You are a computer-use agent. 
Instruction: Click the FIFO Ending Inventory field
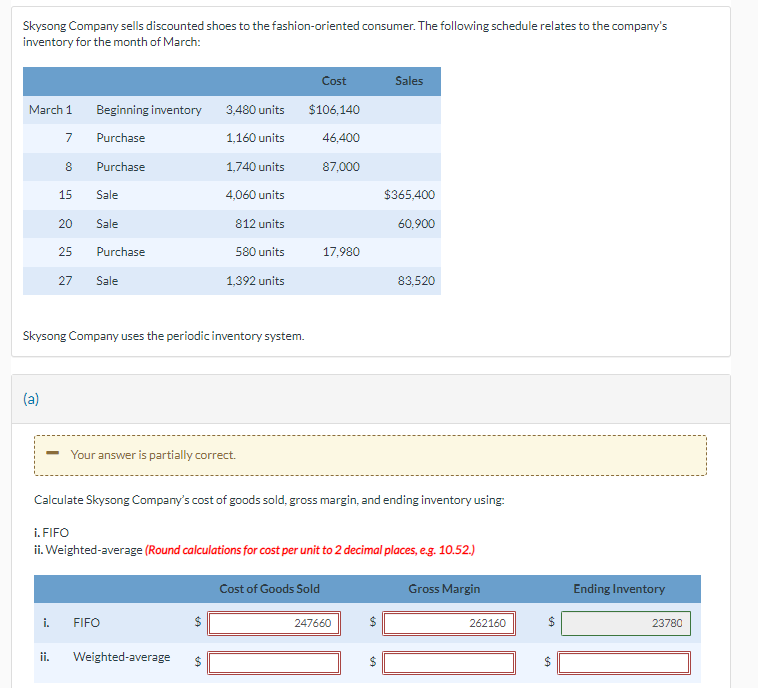coord(626,623)
